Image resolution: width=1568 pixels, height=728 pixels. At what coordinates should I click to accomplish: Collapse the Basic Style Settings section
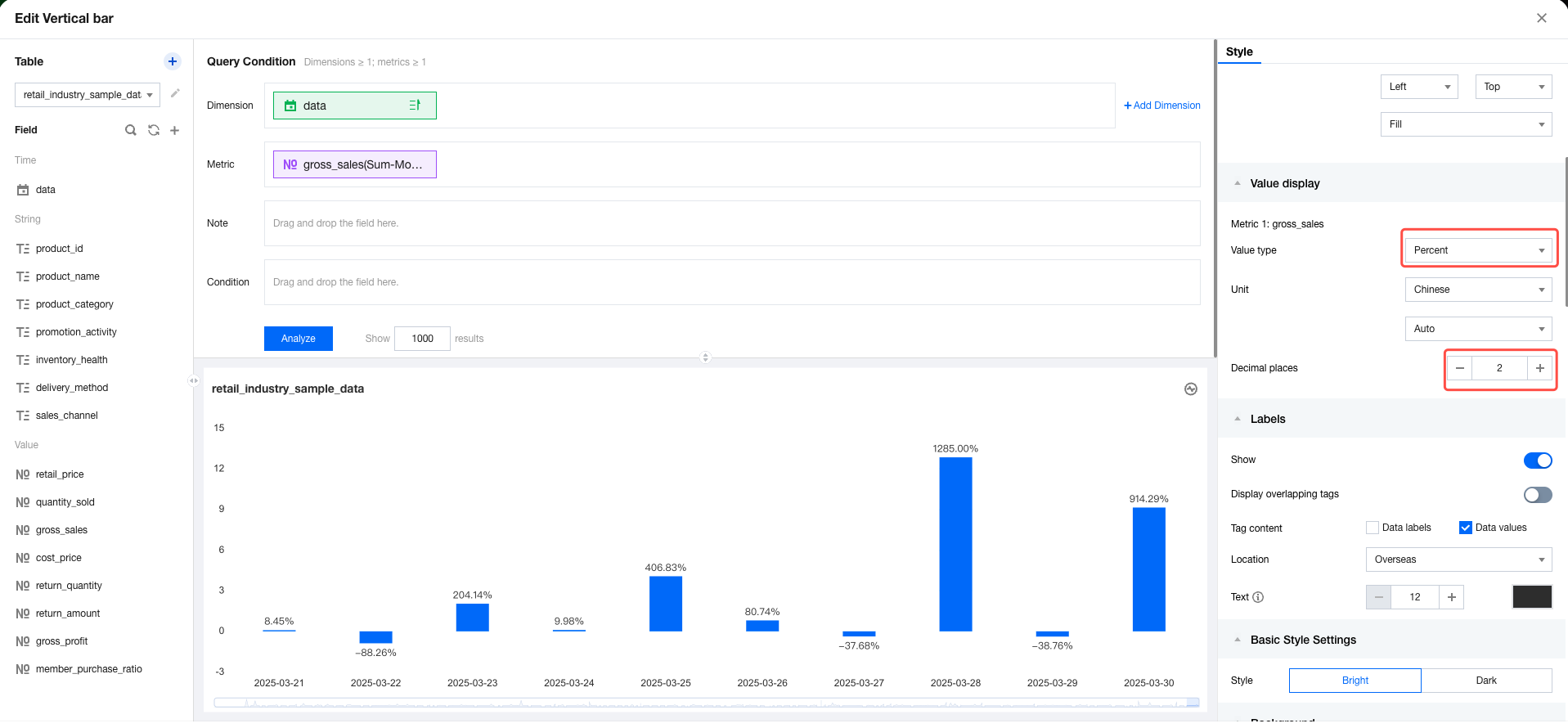click(1238, 640)
